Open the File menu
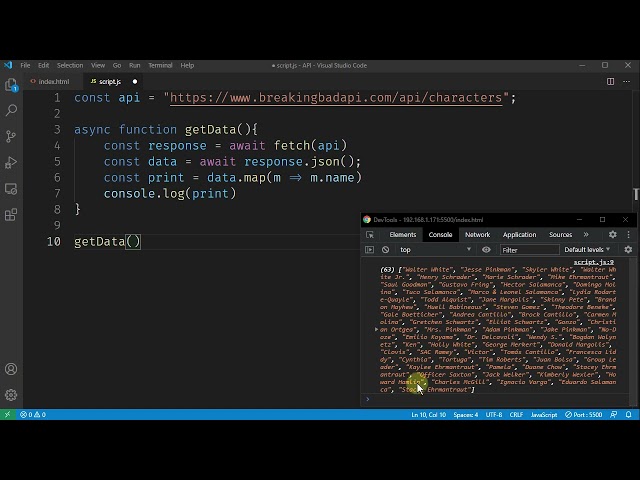This screenshot has width=640, height=480. [x=25, y=65]
